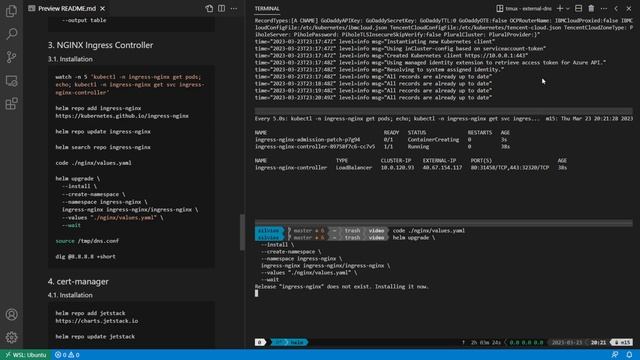Image resolution: width=640 pixels, height=360 pixels.
Task: Click the 'Release "ingress-nginx" does not exist' message
Action: click(342, 287)
